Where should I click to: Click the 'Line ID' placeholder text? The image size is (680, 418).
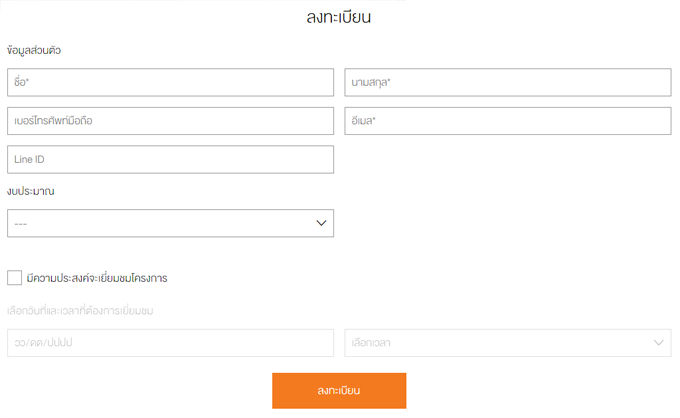29,160
